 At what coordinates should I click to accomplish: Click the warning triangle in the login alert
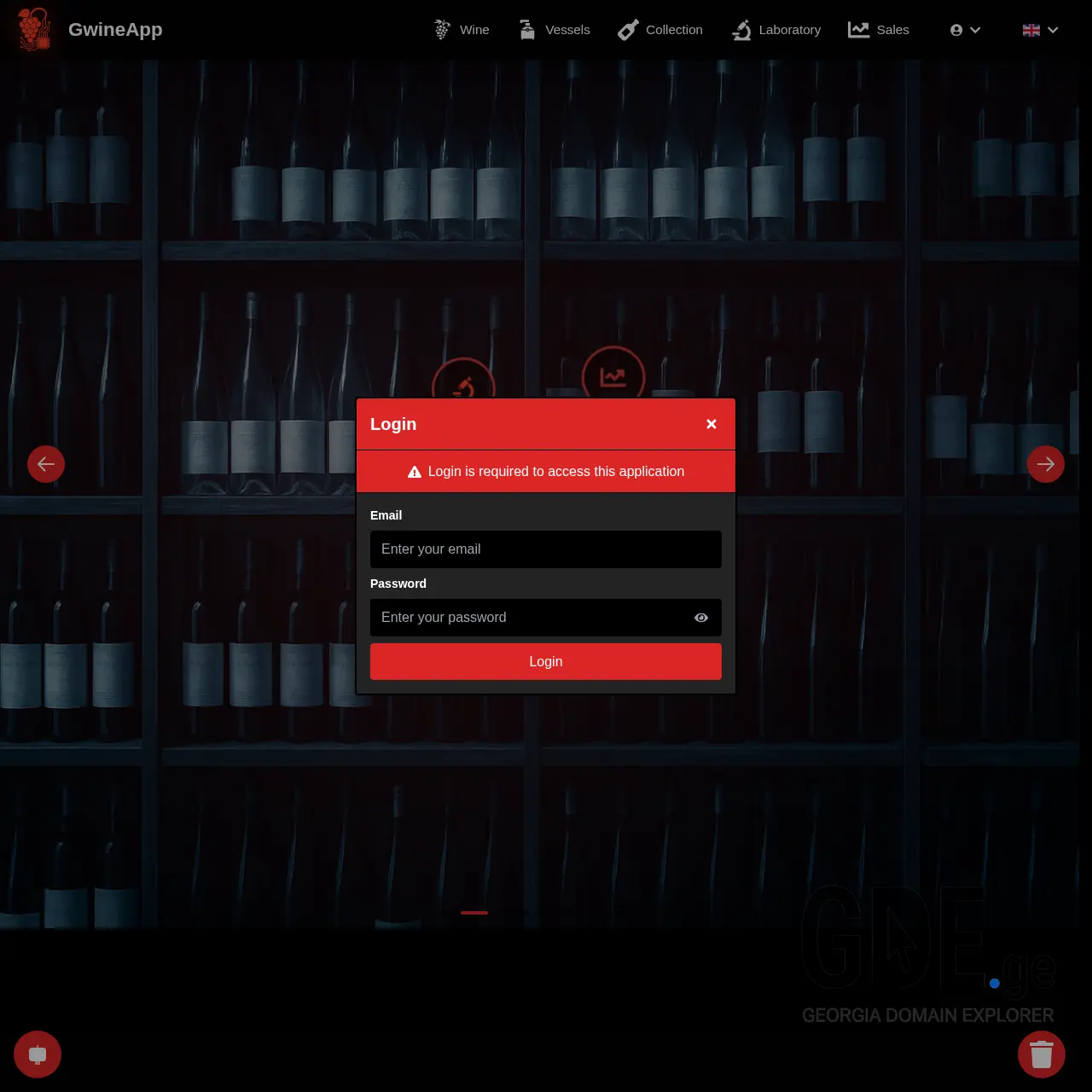pos(415,471)
